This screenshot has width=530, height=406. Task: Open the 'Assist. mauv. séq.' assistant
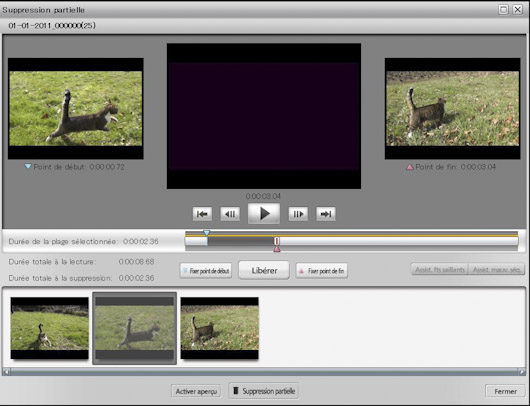point(497,269)
